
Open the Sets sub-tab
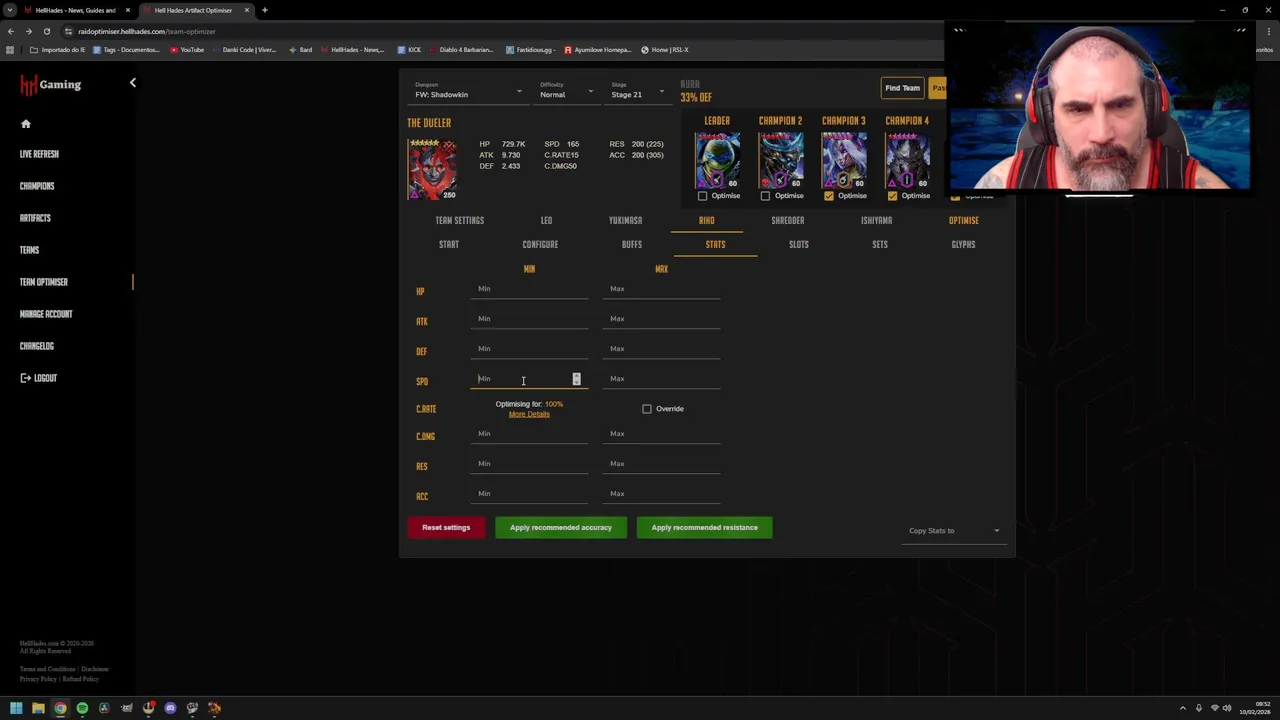coord(880,244)
